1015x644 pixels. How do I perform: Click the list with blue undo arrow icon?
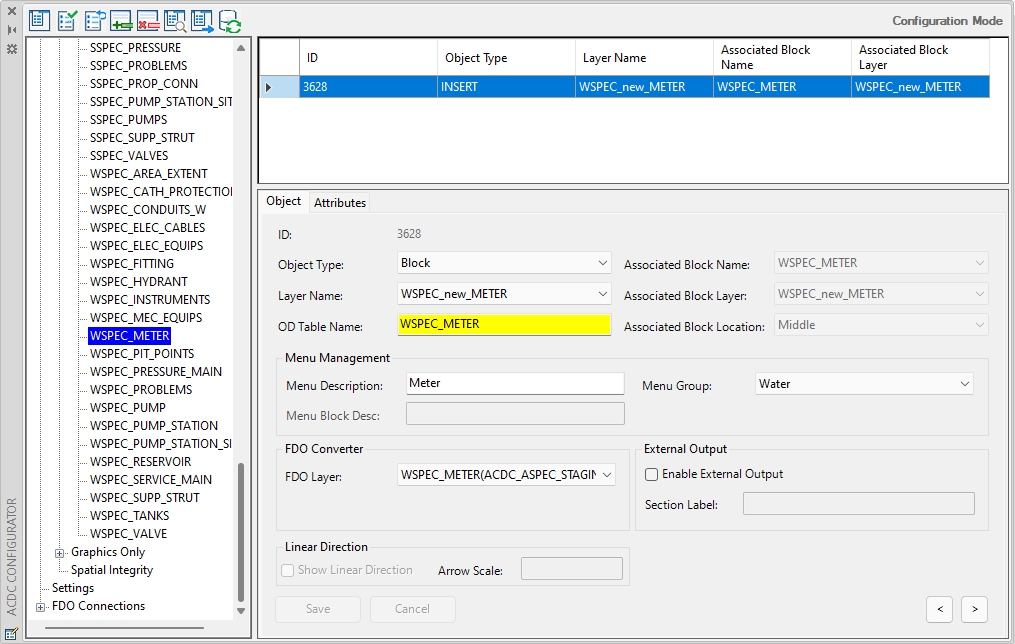(95, 21)
